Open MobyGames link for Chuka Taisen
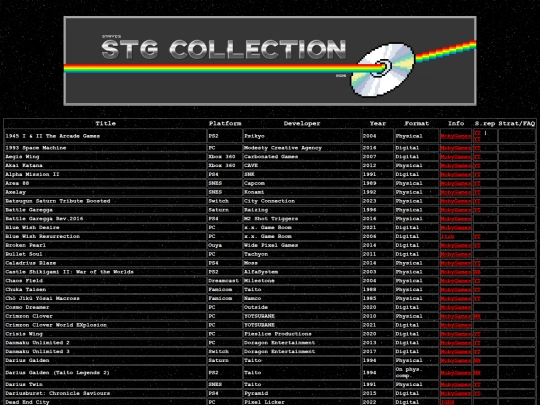 tap(456, 290)
